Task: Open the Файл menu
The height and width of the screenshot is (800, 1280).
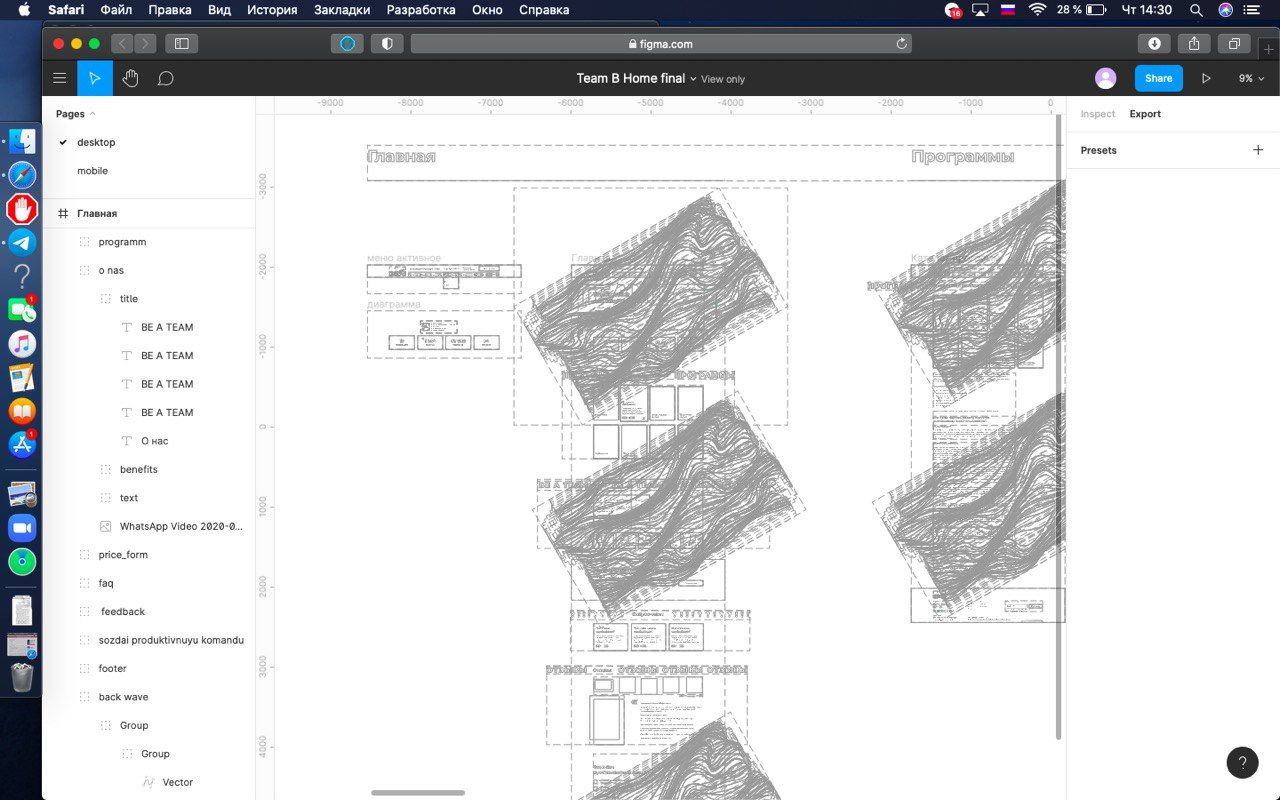Action: coord(116,10)
